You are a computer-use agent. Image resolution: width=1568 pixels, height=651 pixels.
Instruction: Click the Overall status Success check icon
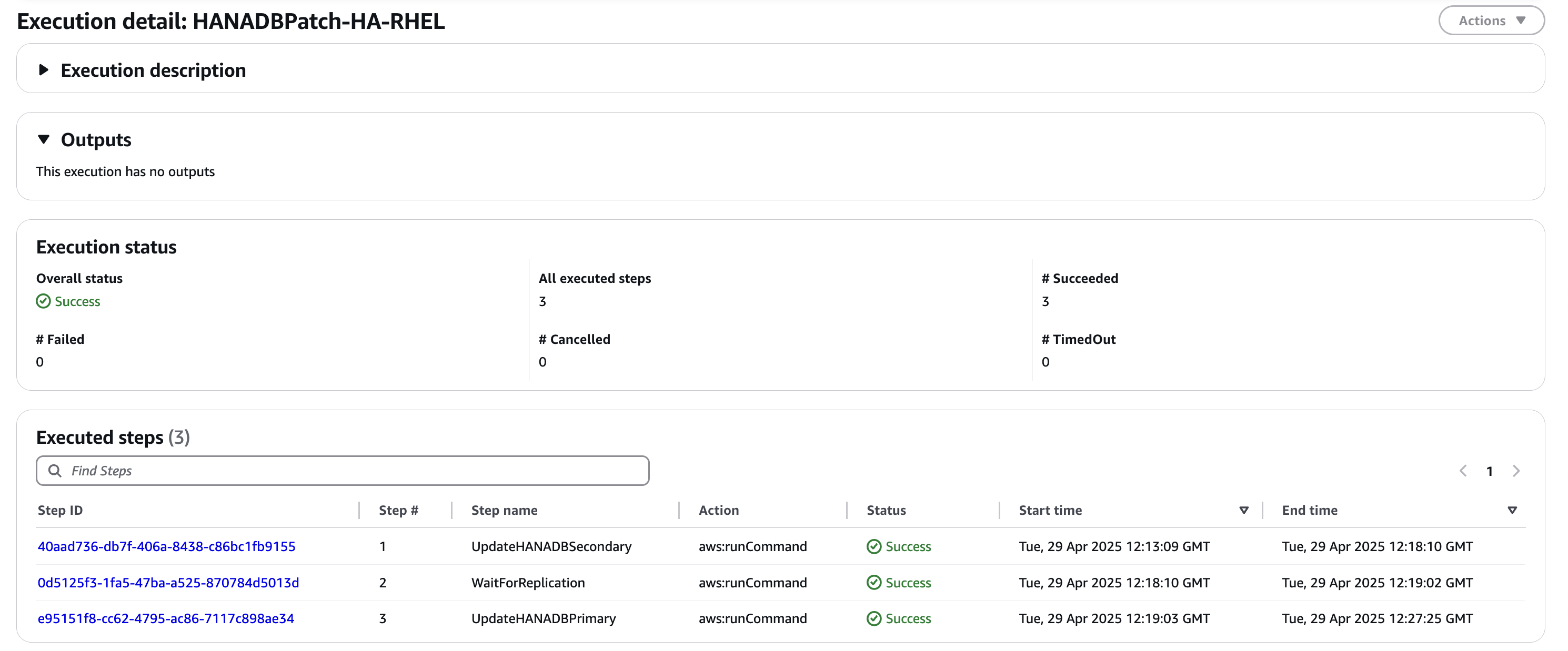click(x=43, y=301)
